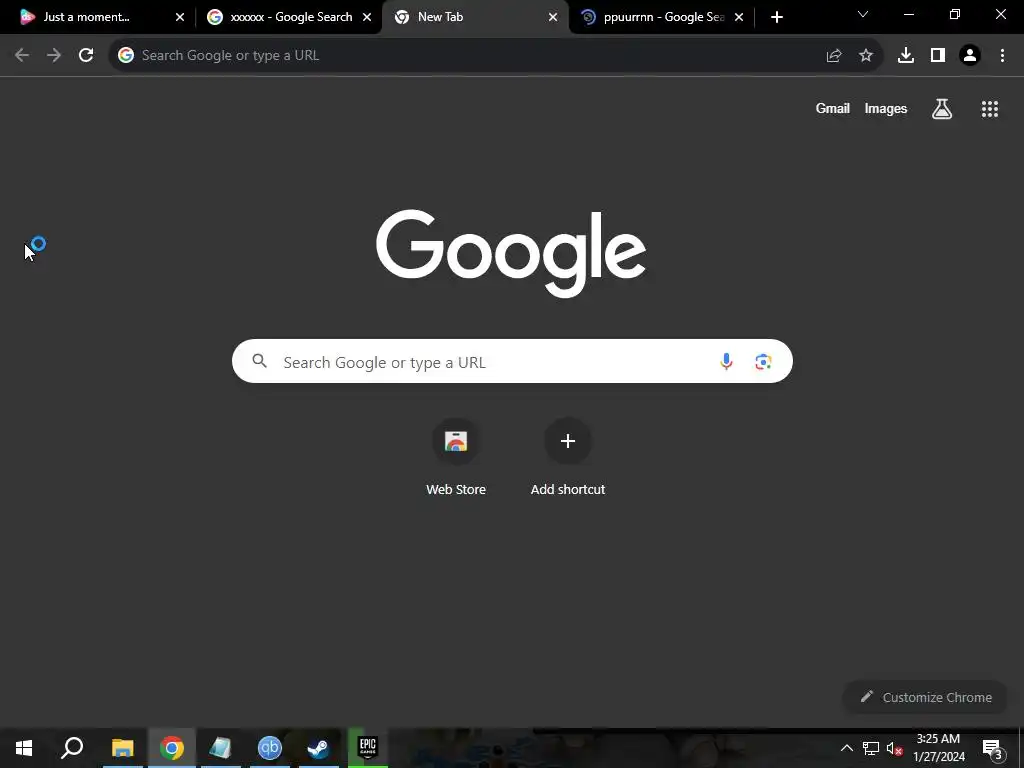Click the Chrome taskbar icon
1024x768 pixels.
[172, 748]
